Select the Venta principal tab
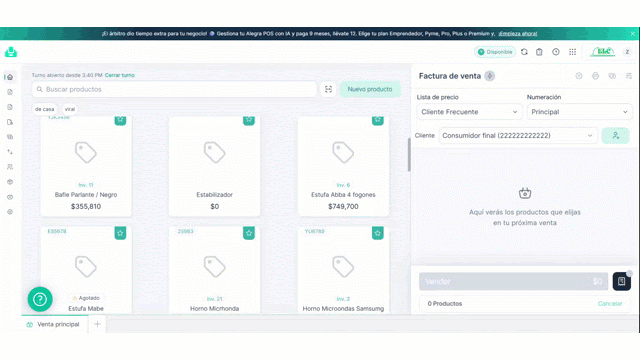Image resolution: width=640 pixels, height=360 pixels. 55,324
